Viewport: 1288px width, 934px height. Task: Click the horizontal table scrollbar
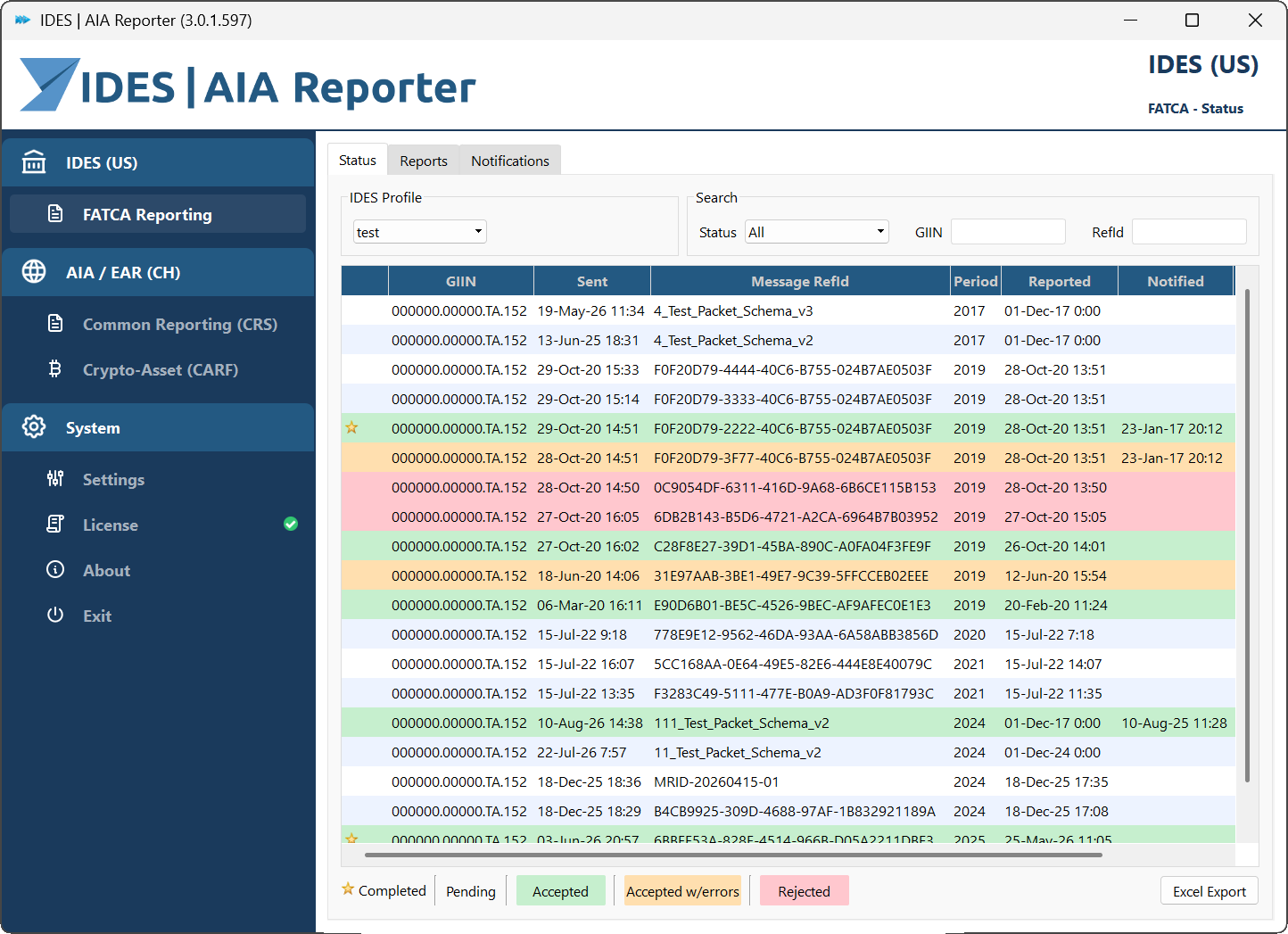[733, 855]
